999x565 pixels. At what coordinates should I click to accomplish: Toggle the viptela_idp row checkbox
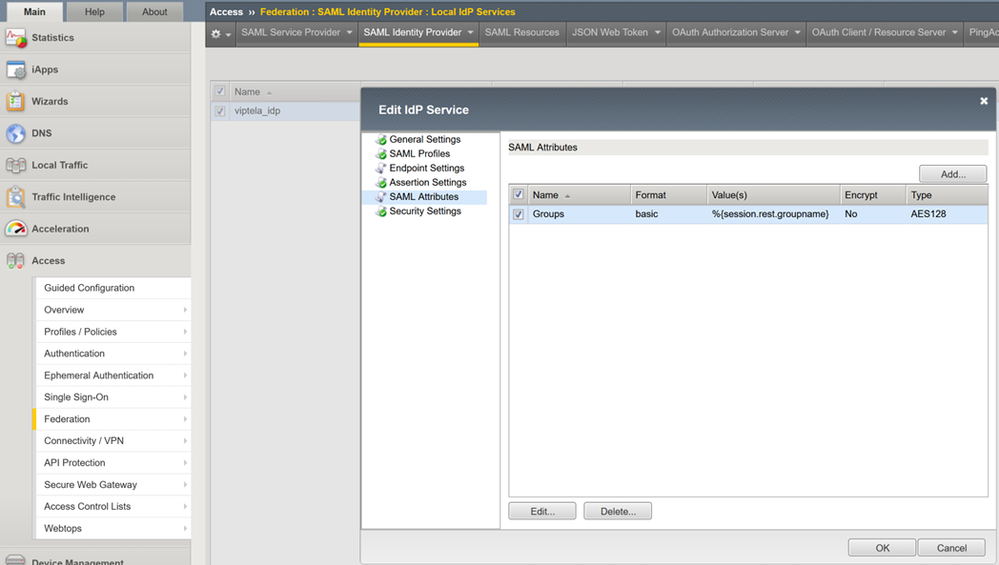[x=220, y=111]
